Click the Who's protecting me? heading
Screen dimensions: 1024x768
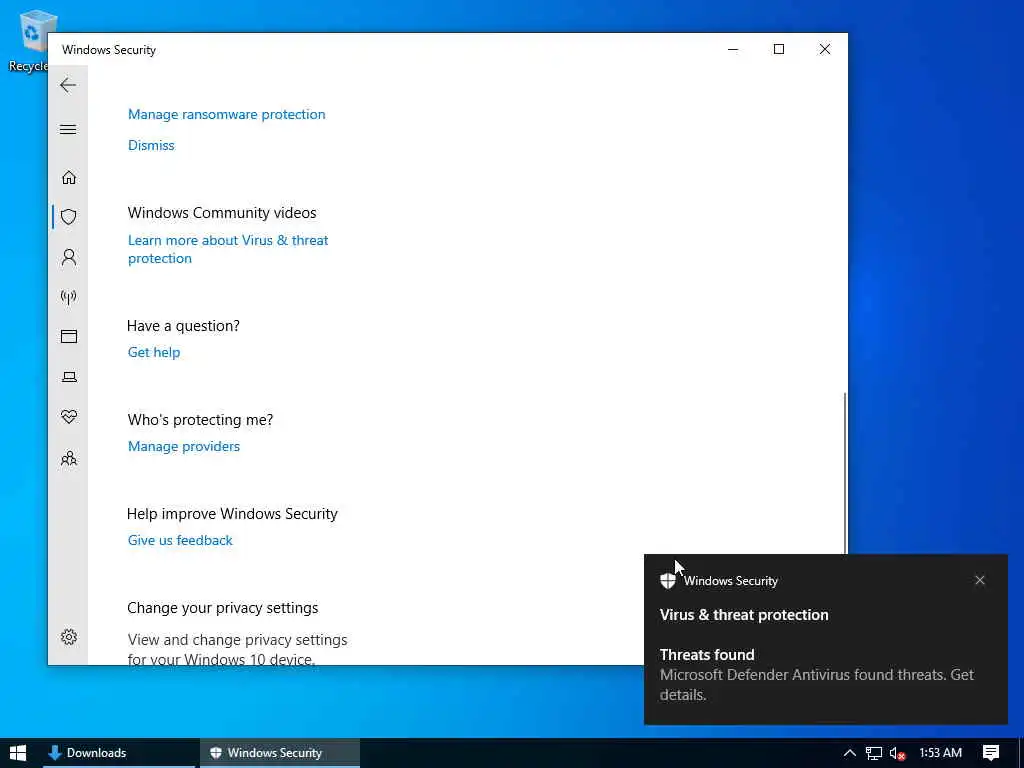(200, 420)
